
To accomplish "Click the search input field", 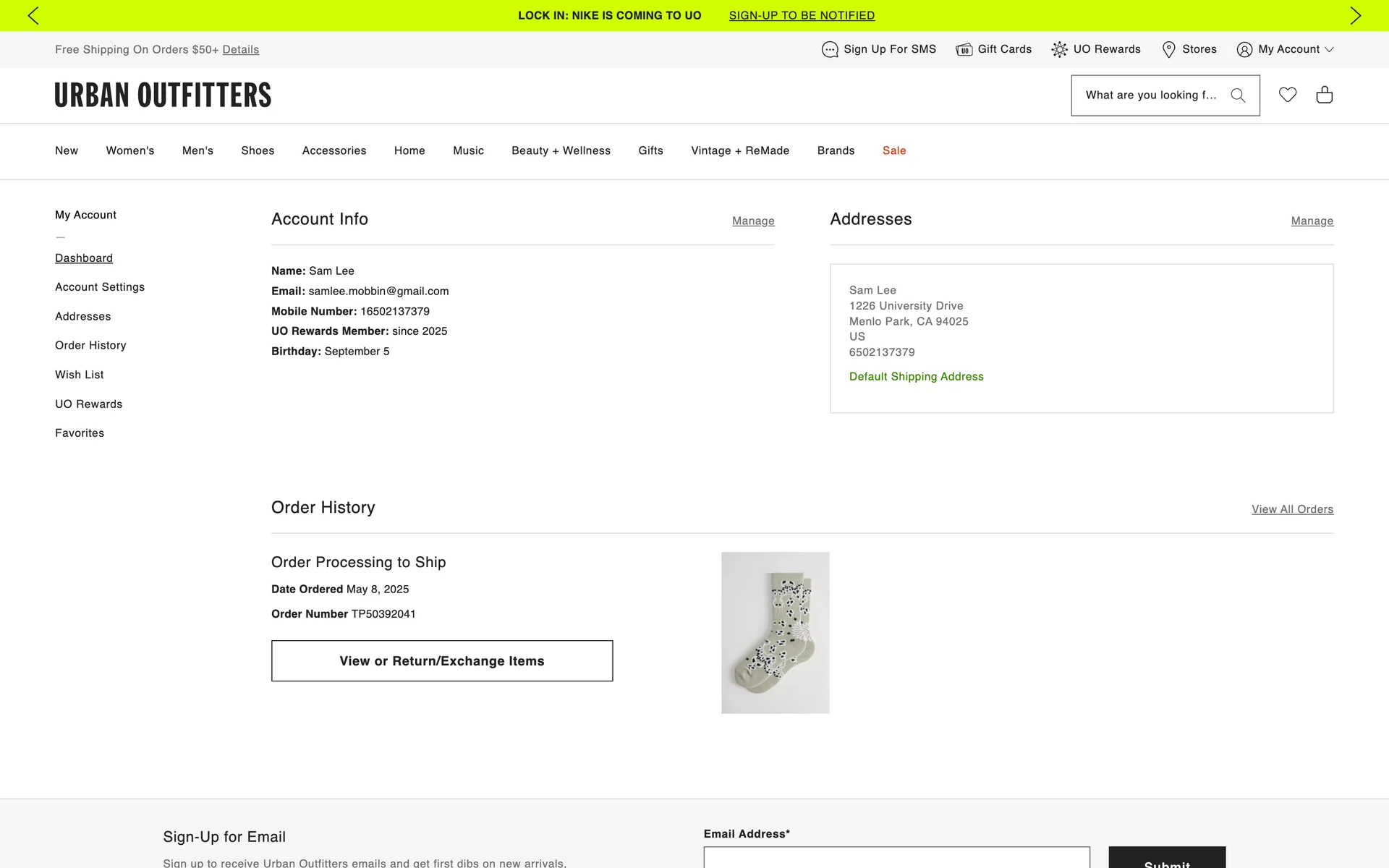I will [x=1150, y=95].
